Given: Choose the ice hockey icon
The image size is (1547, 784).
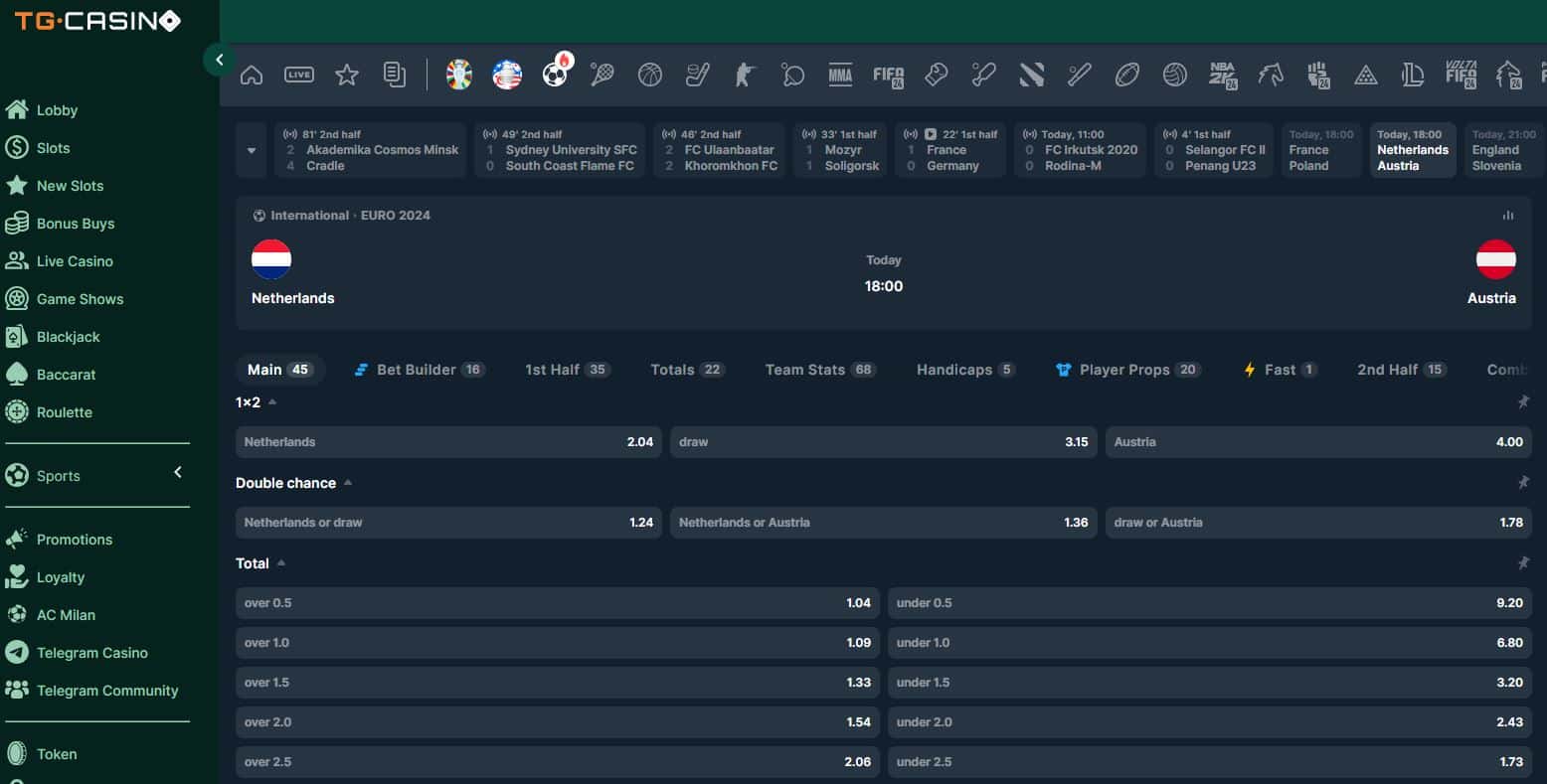Looking at the screenshot, I should (698, 75).
